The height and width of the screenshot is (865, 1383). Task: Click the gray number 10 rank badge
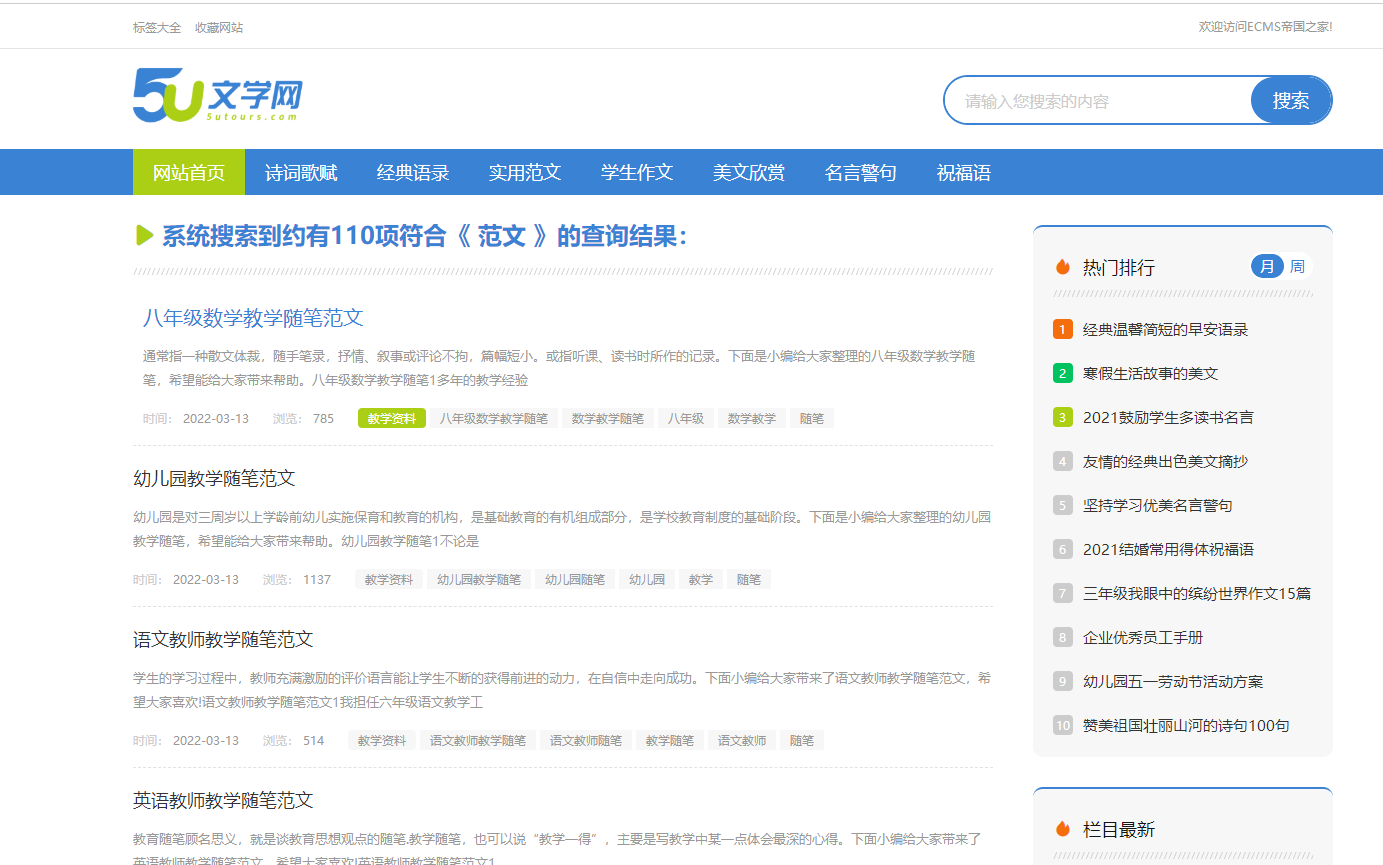pyautogui.click(x=1062, y=726)
